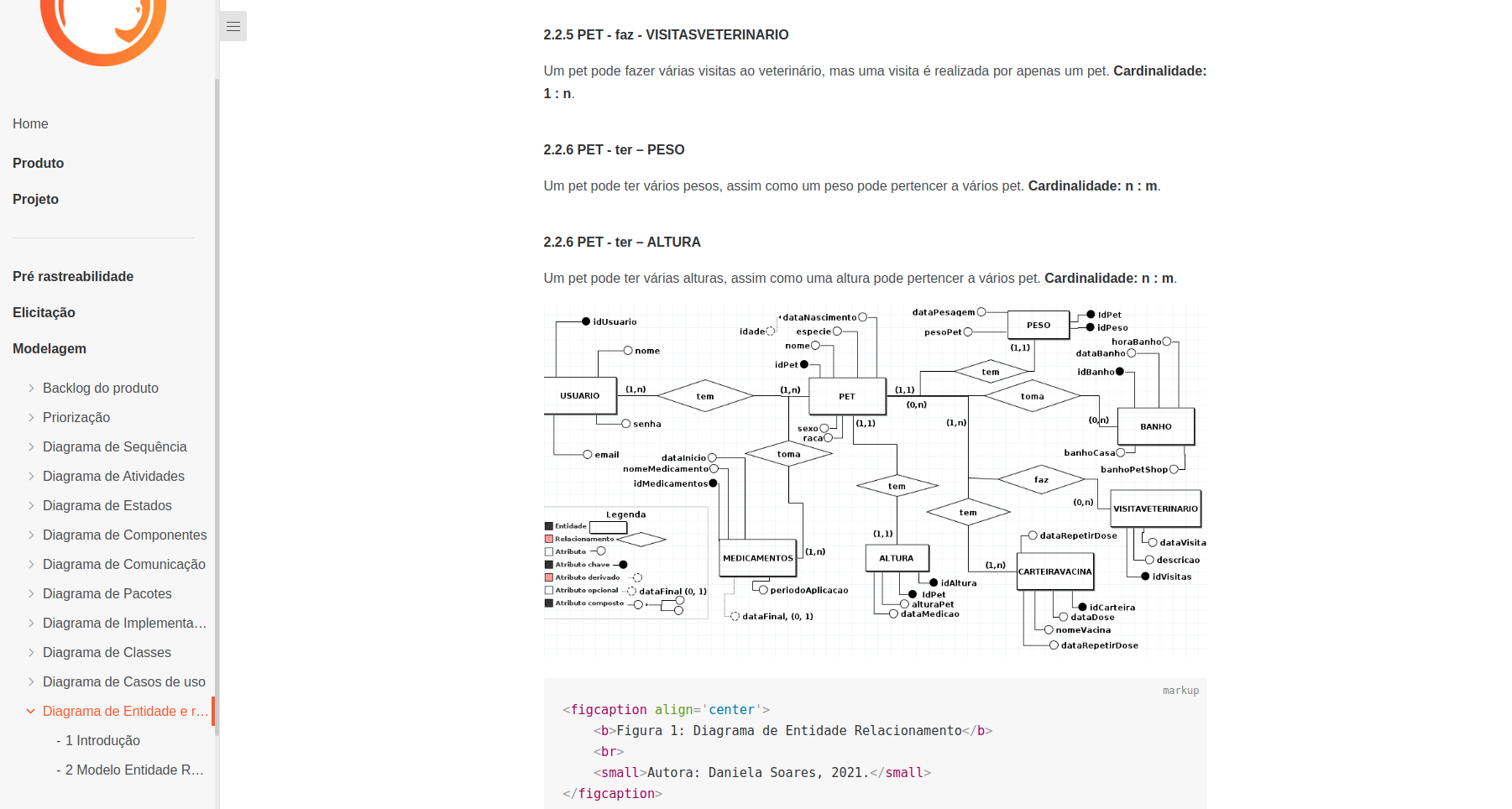Open Priorização page

pyautogui.click(x=76, y=417)
